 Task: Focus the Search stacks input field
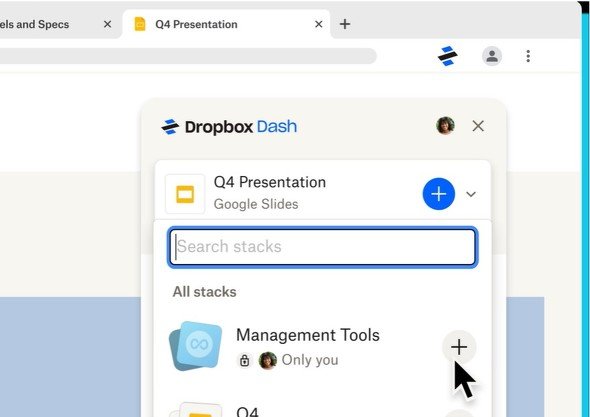(x=323, y=247)
